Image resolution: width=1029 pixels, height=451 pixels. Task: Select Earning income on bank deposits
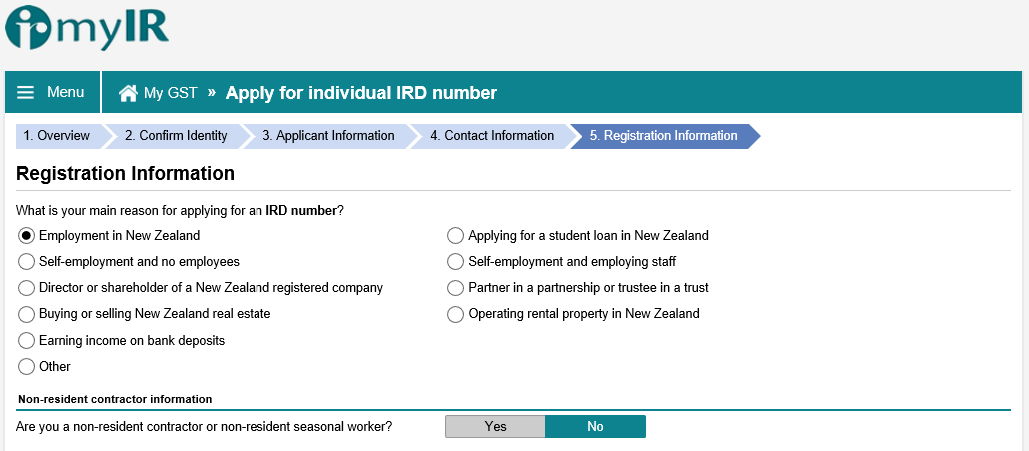coord(27,341)
